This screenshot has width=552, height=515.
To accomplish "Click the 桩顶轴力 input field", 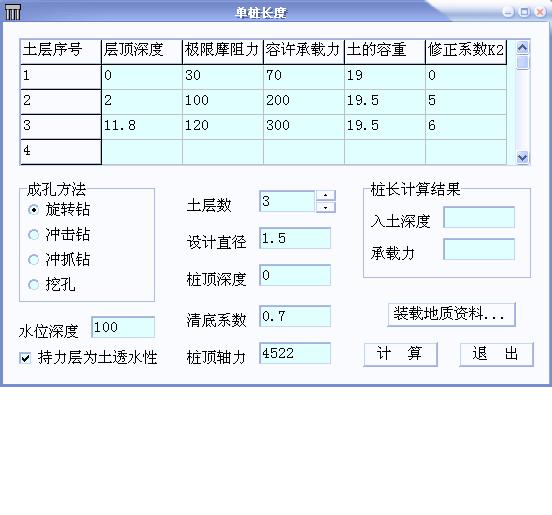I will pos(295,353).
